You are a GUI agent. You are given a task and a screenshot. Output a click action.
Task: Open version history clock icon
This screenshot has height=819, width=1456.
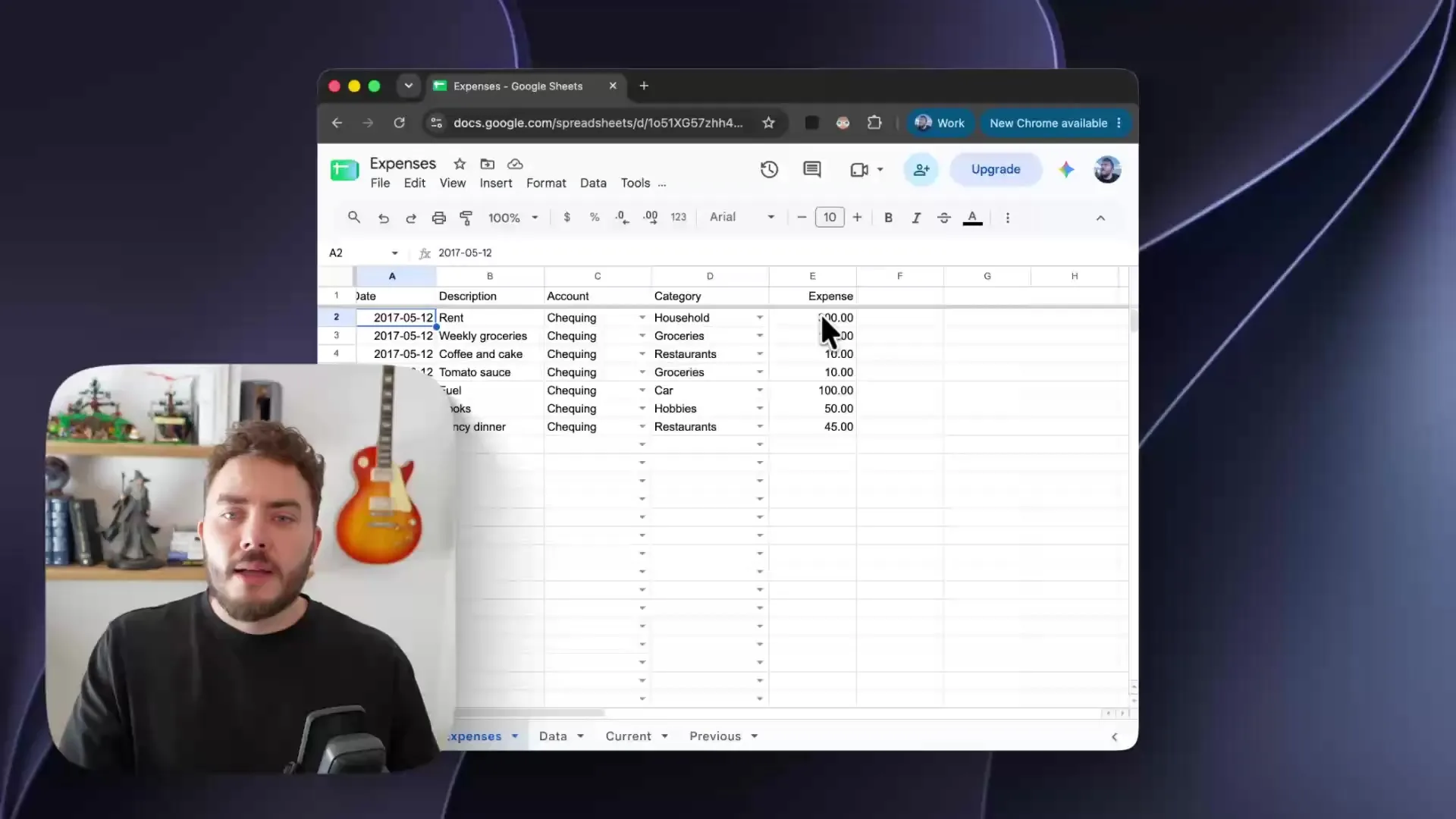click(769, 170)
